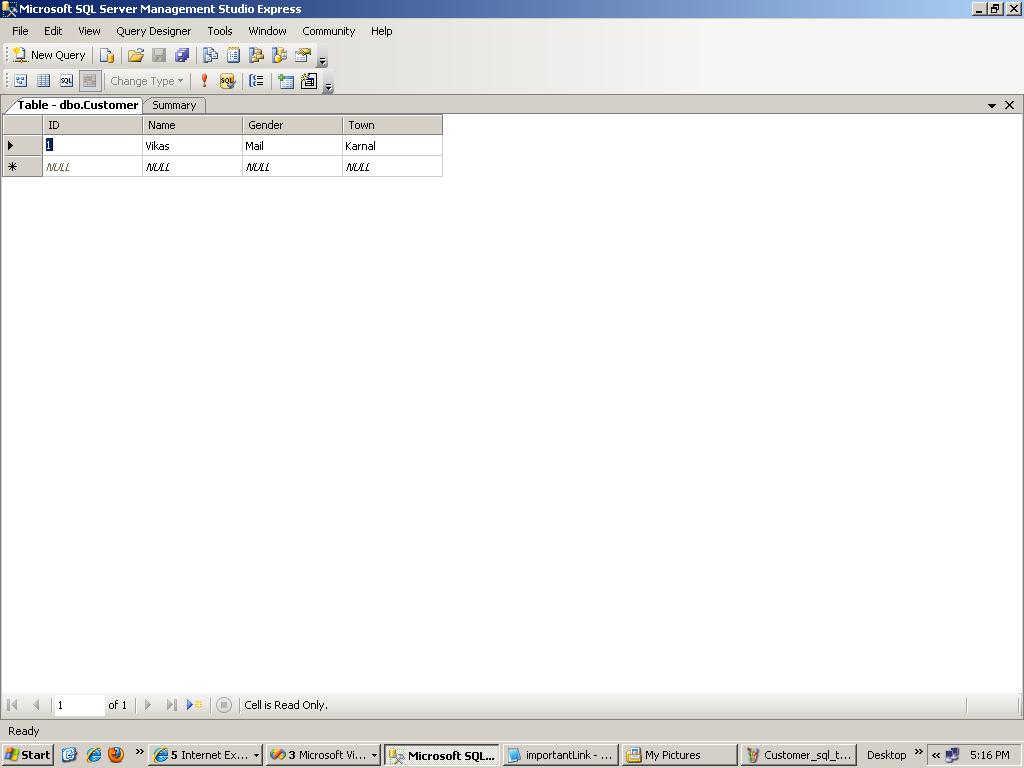Open the View menu
Screen dimensions: 1024x768
89,31
